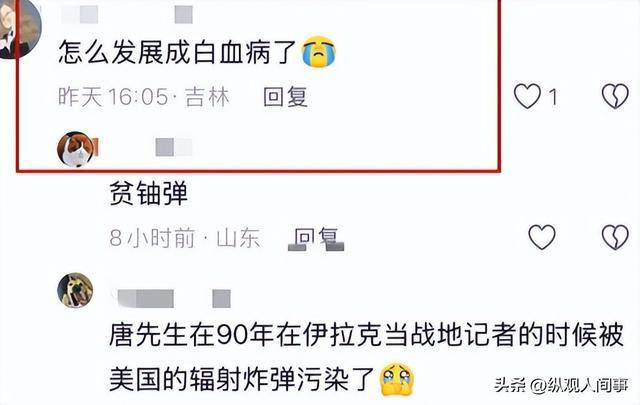
Task: Click the 8小时前 timestamp
Action: coord(152,238)
